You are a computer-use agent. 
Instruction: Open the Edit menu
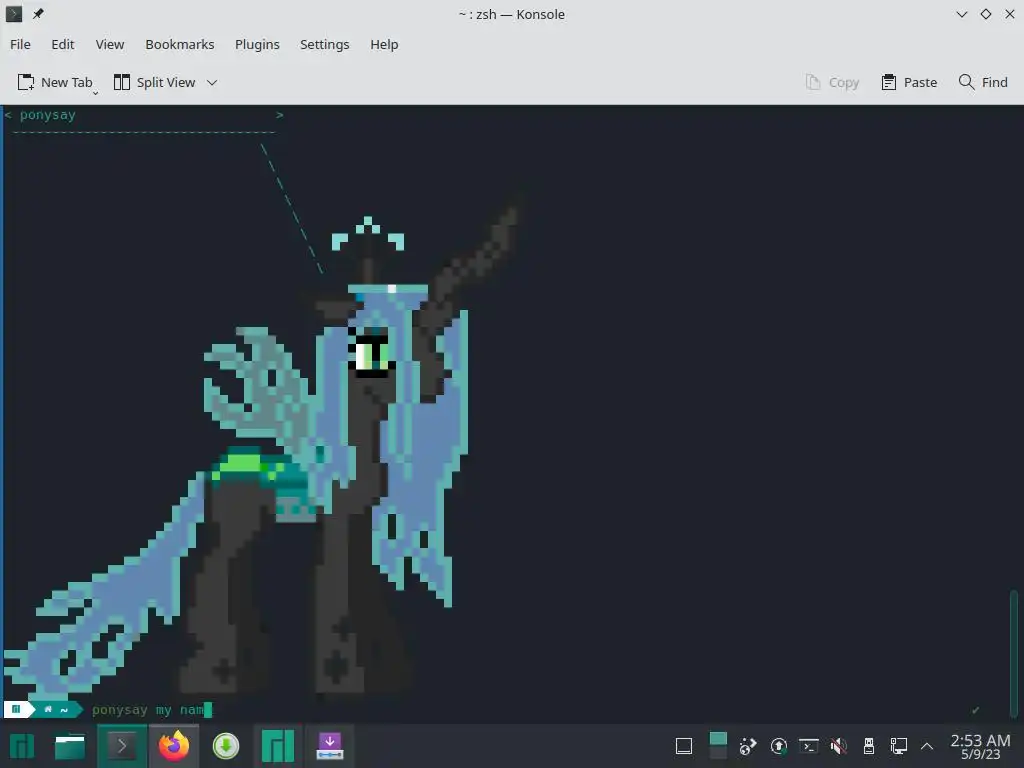tap(63, 44)
